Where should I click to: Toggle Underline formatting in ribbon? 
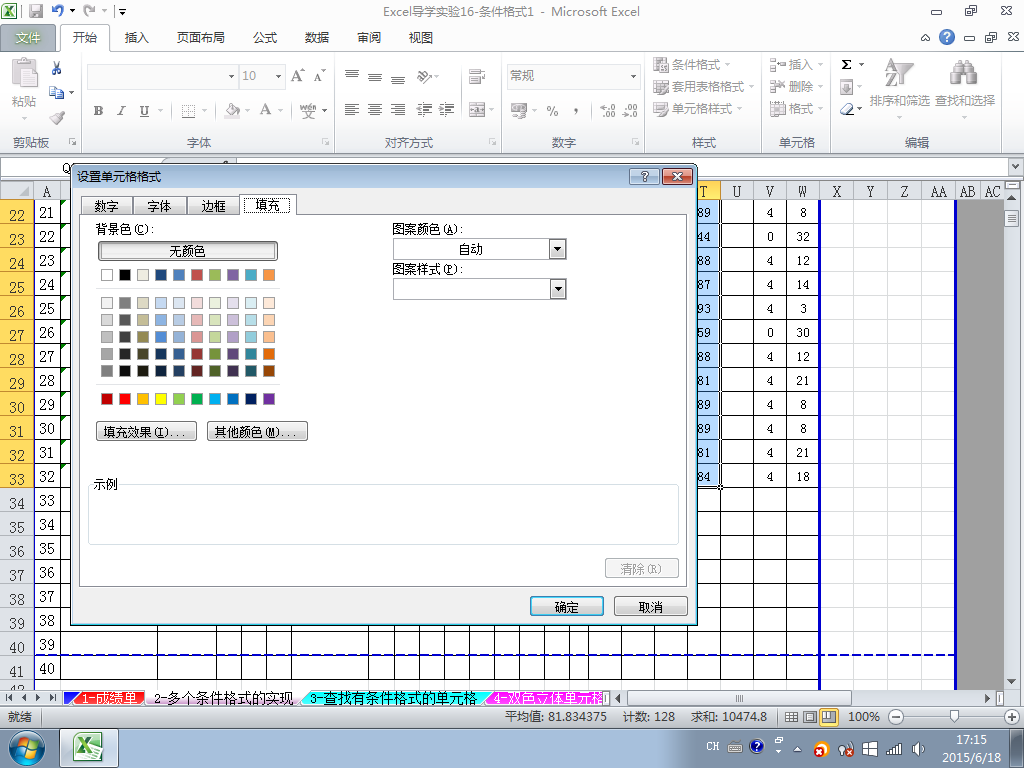point(144,110)
